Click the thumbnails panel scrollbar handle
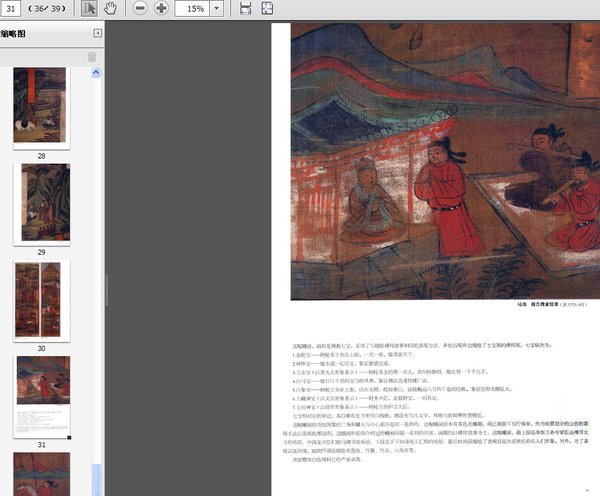The width and height of the screenshot is (600, 496). tap(96, 480)
